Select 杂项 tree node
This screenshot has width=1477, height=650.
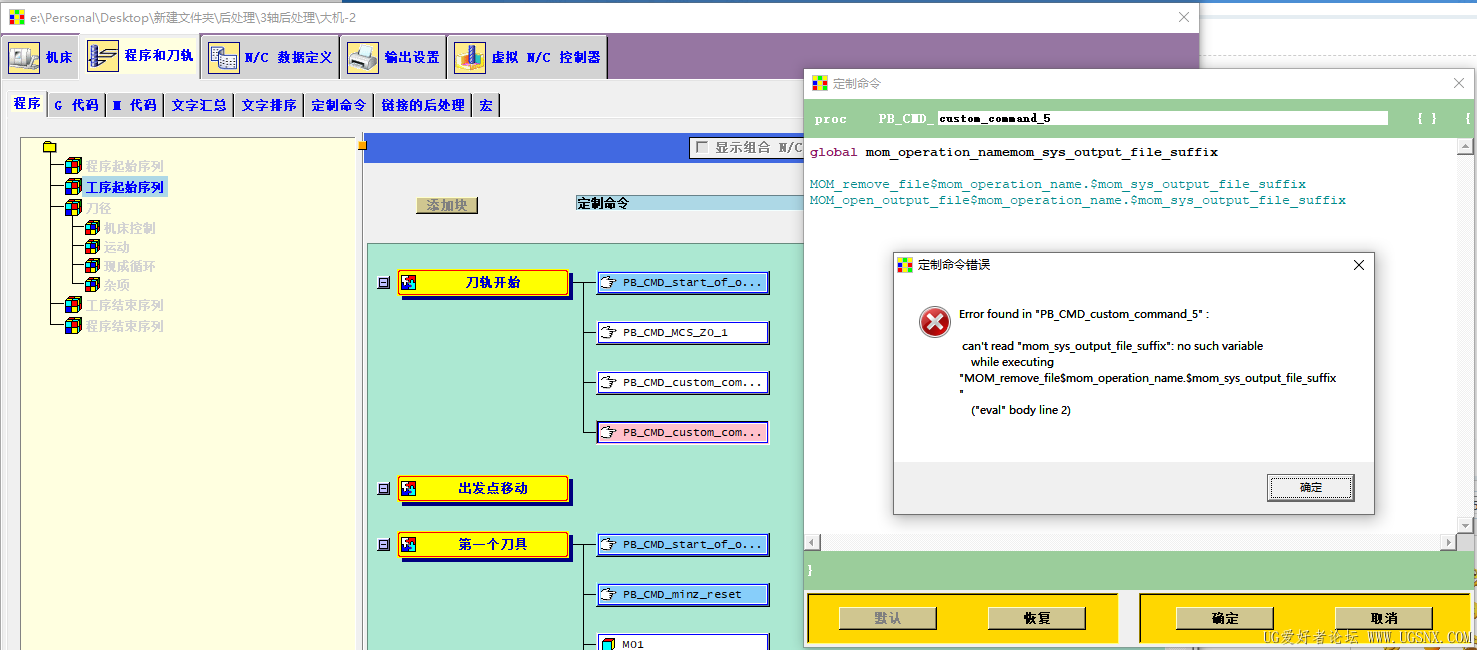[117, 285]
